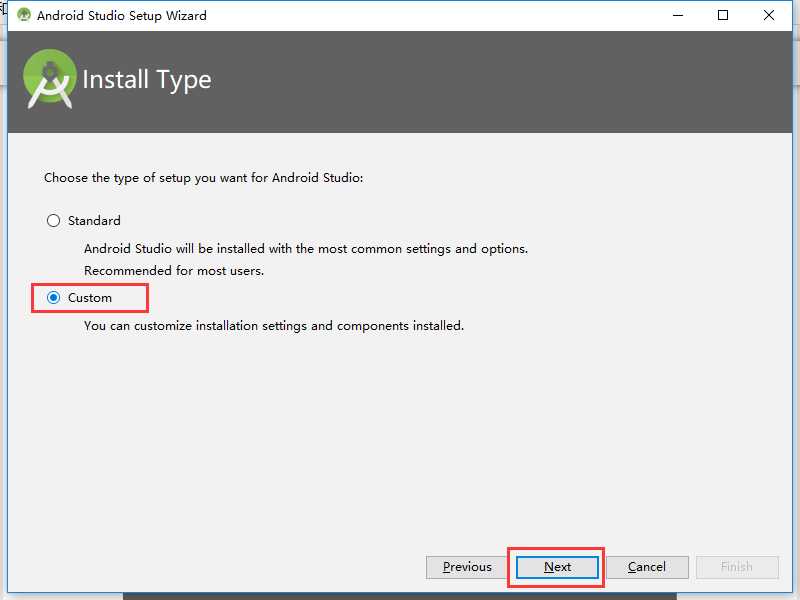800x600 pixels.
Task: Click the Android Studio title bar icon
Action: point(23,15)
